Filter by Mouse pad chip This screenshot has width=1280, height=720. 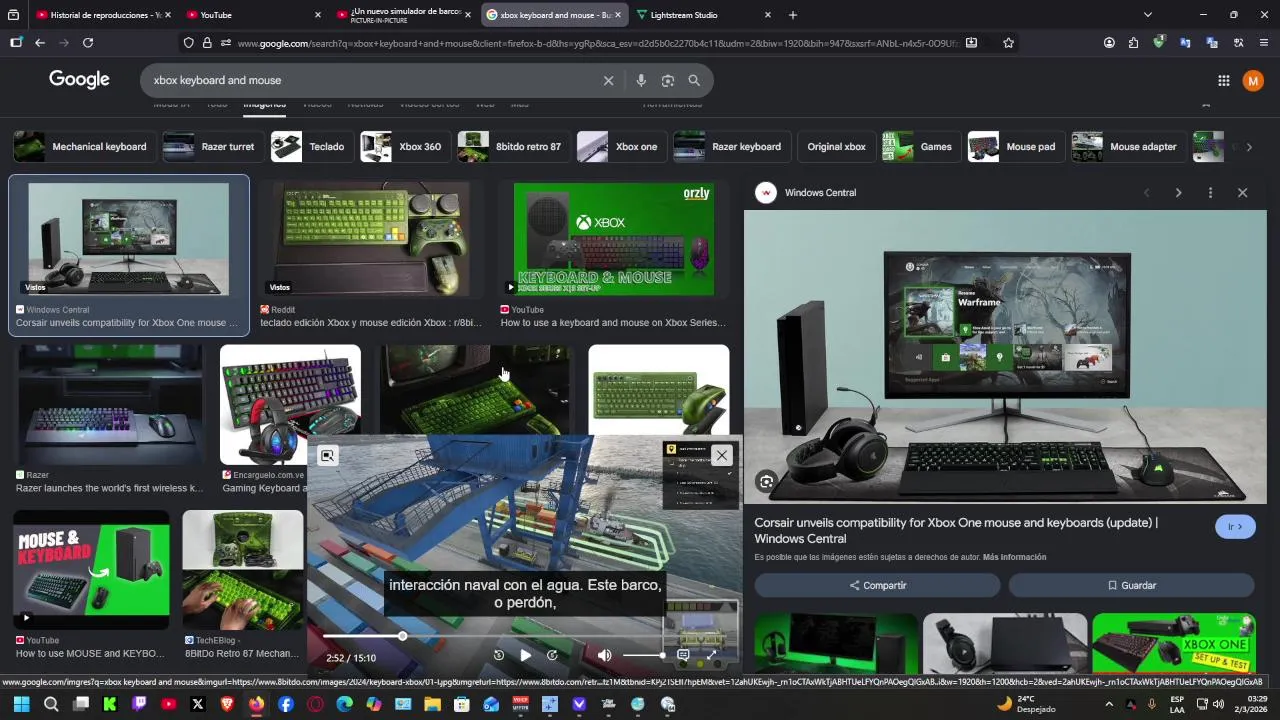[1015, 147]
